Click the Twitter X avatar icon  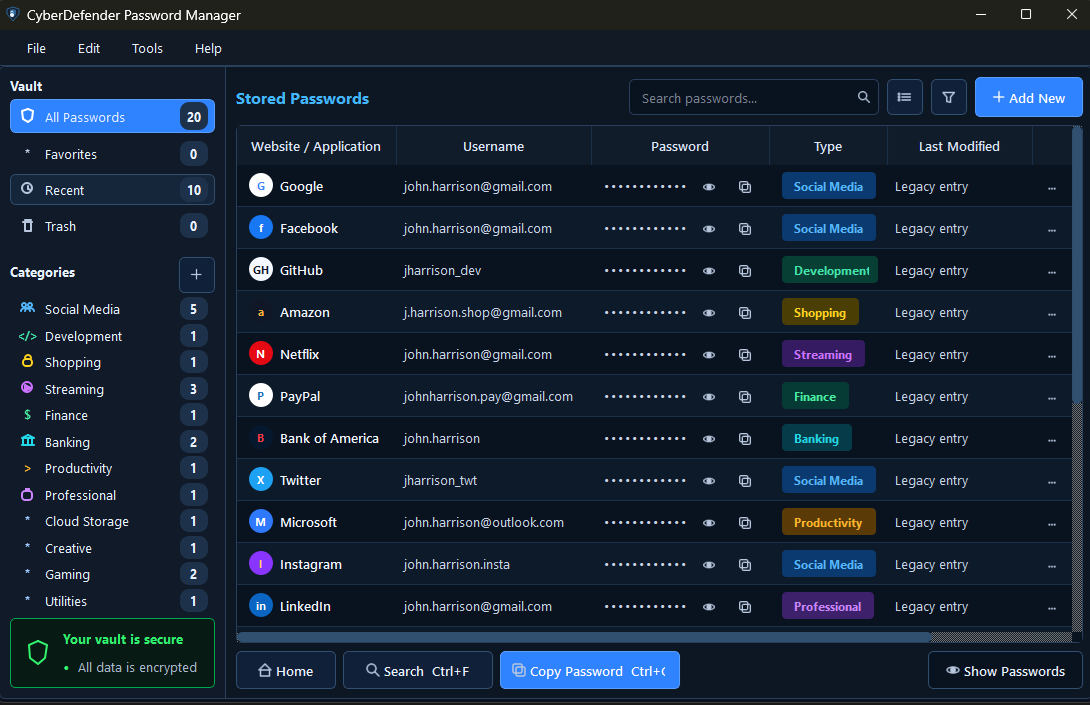click(261, 480)
